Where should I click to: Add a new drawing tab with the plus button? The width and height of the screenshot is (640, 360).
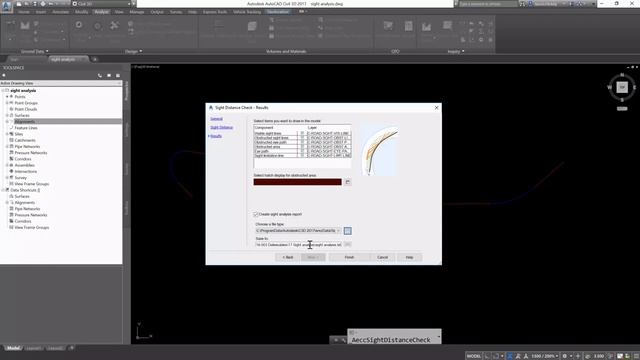pyautogui.click(x=95, y=60)
